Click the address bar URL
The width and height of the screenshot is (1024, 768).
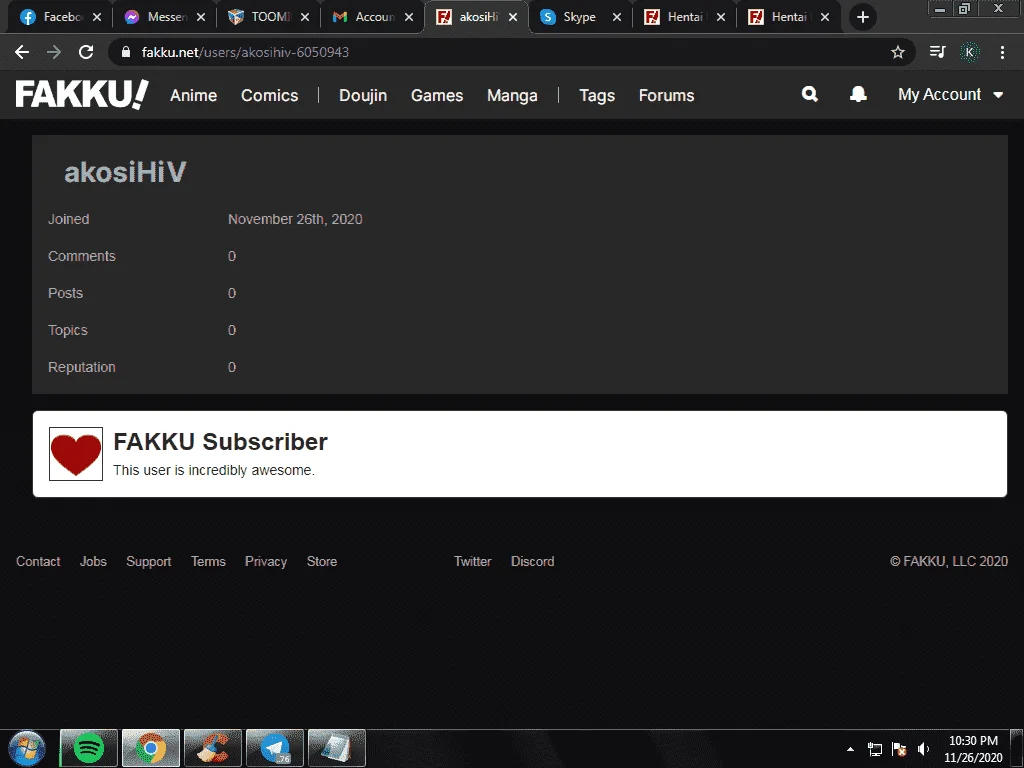245,52
